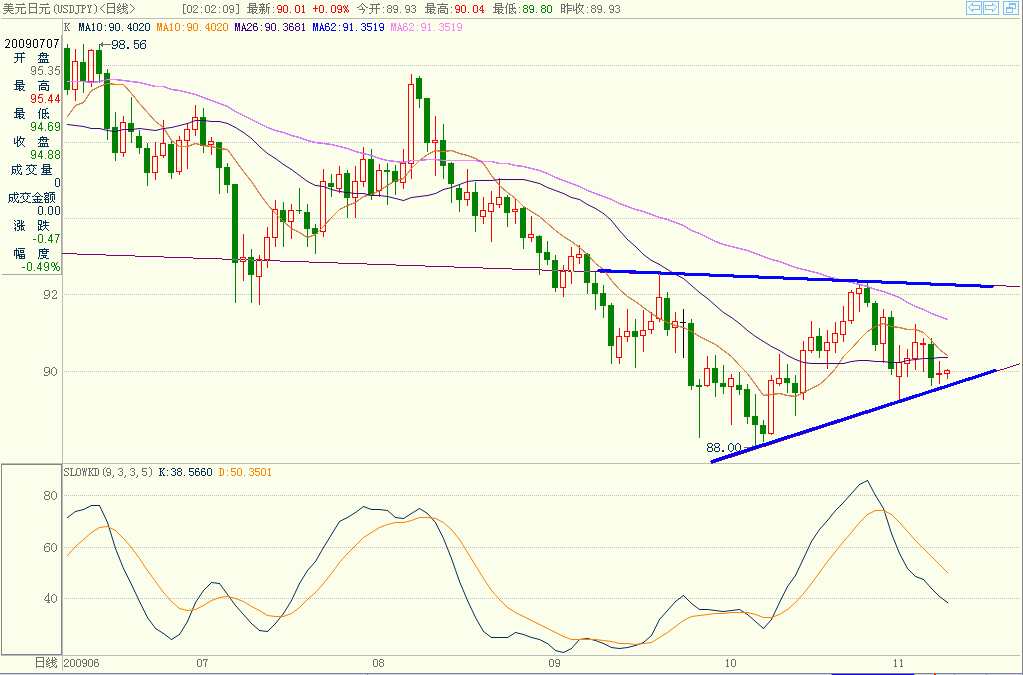The width and height of the screenshot is (1023, 675).
Task: Click the 最高 value 95.44
Action: pyautogui.click(x=45, y=99)
